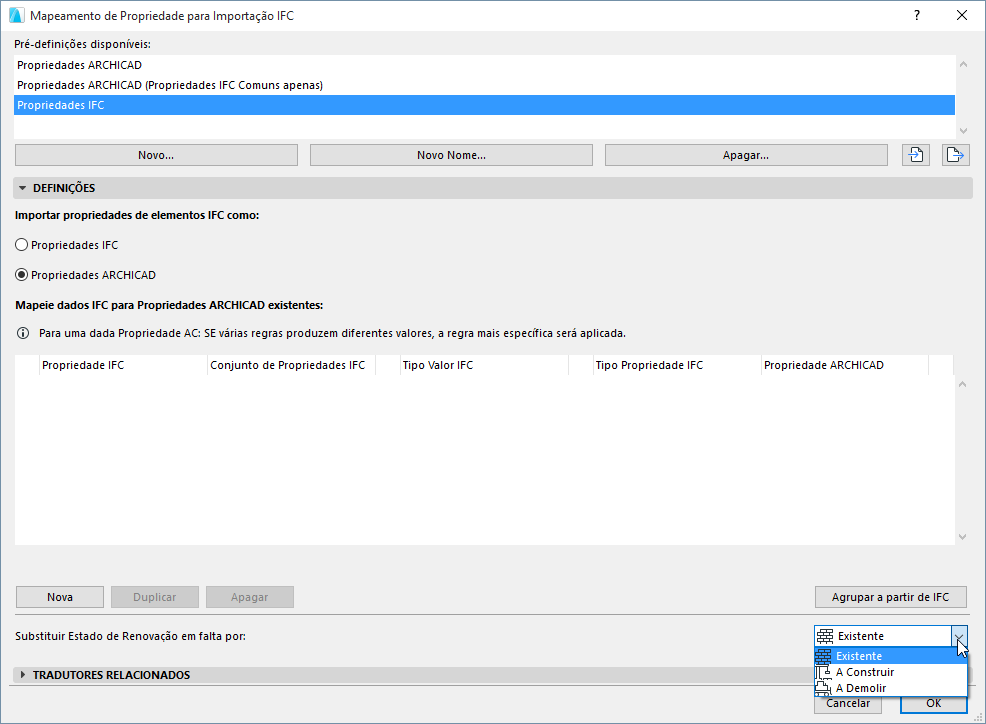Choose Existente in dropdown list
This screenshot has height=724, width=986.
click(x=890, y=656)
